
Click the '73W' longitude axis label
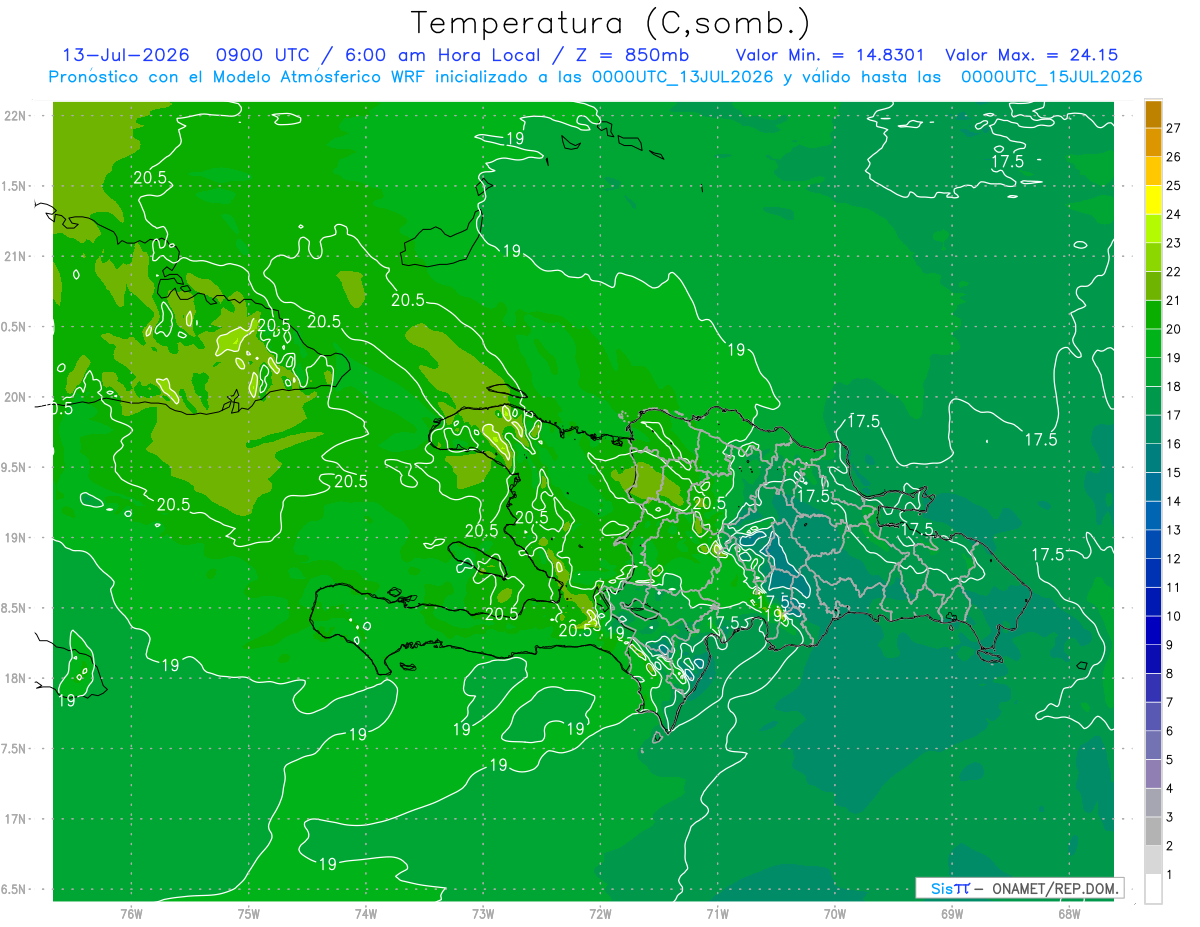tap(483, 913)
